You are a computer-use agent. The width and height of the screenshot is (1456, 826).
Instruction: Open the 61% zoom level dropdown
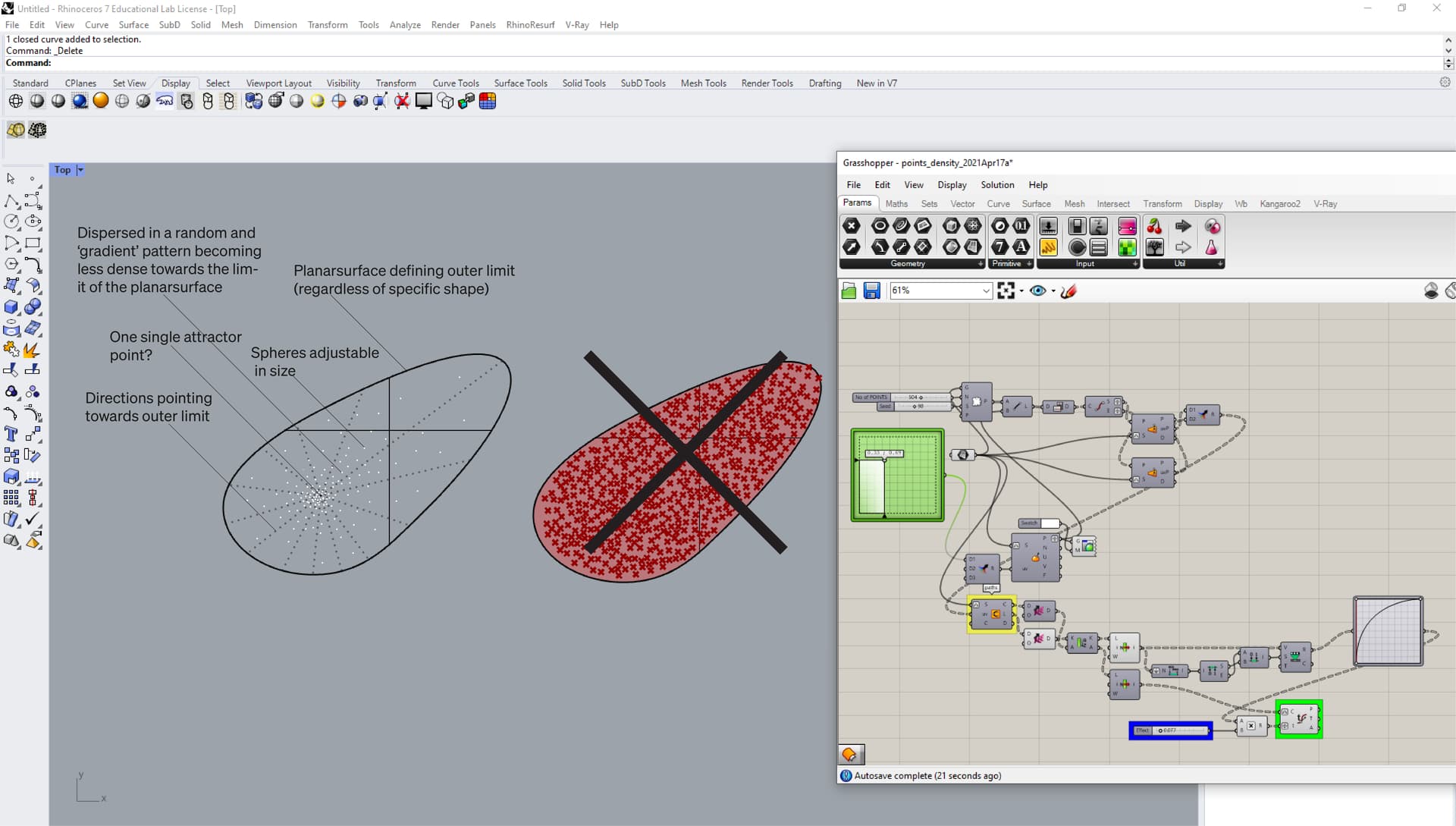point(986,291)
